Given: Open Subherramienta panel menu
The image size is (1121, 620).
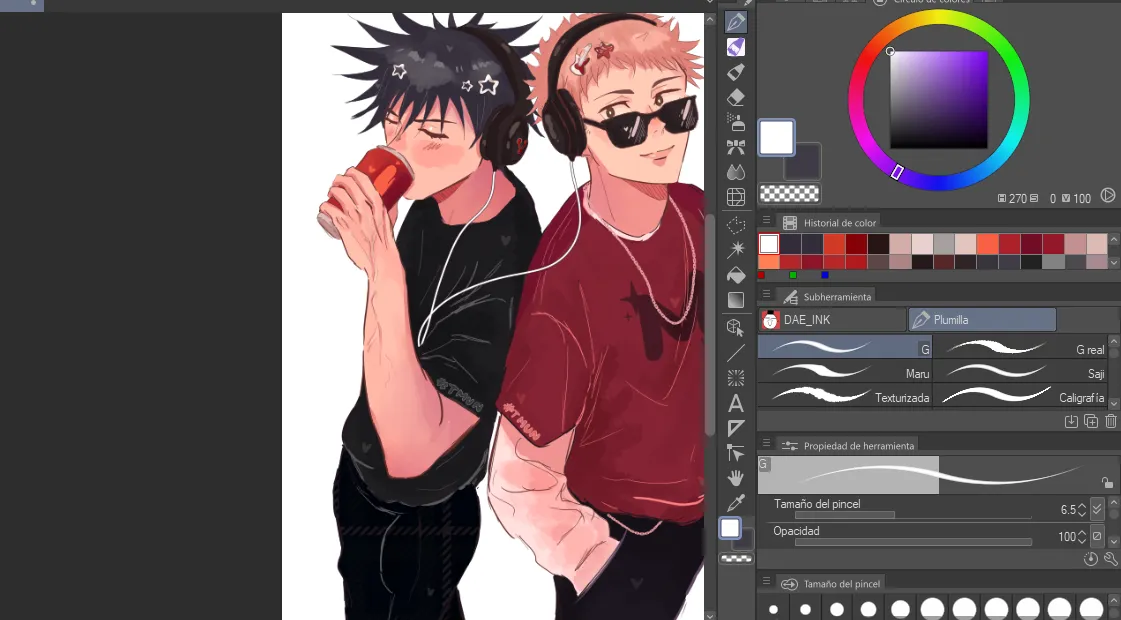Looking at the screenshot, I should (x=766, y=295).
